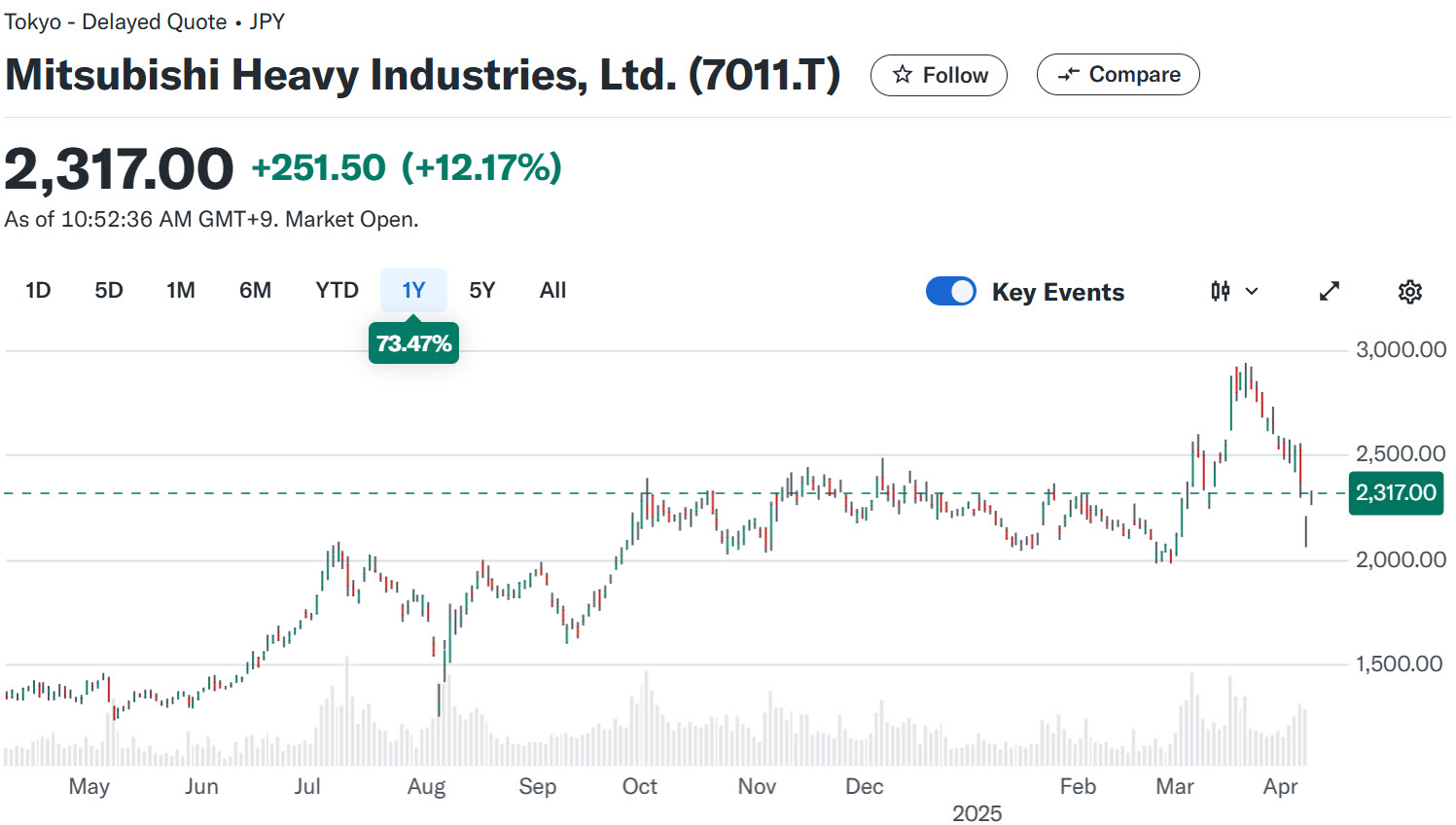Viewport: 1456px width, 825px height.
Task: Switch to the 6M range
Action: click(255, 290)
